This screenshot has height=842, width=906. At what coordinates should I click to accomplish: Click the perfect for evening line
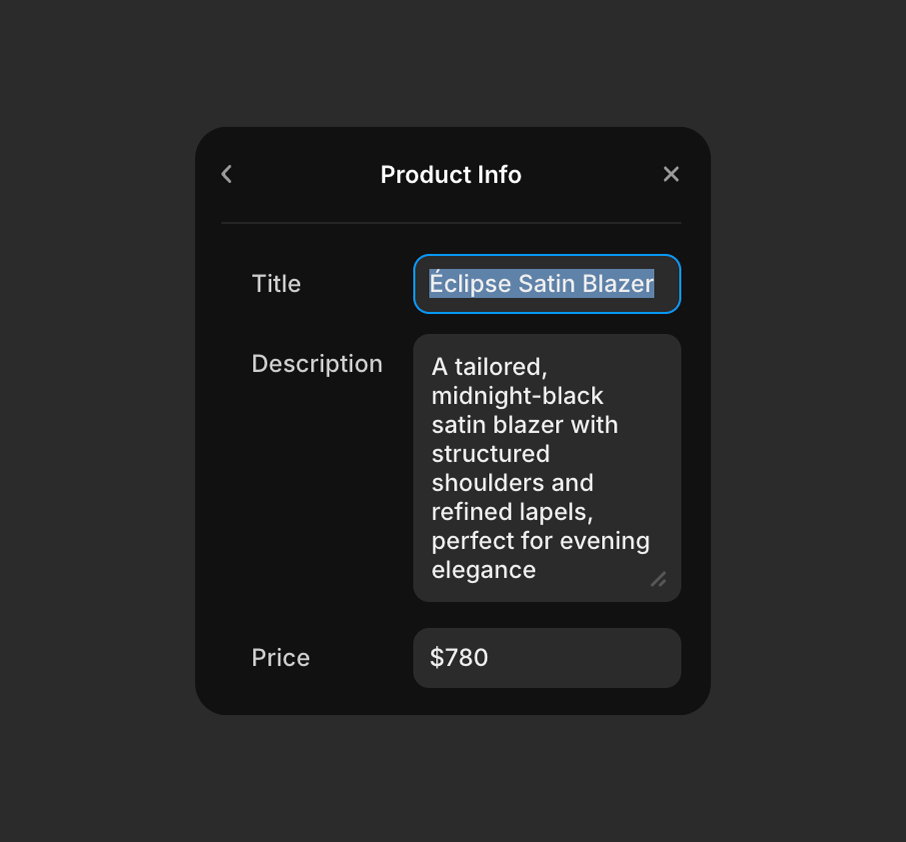tap(540, 541)
